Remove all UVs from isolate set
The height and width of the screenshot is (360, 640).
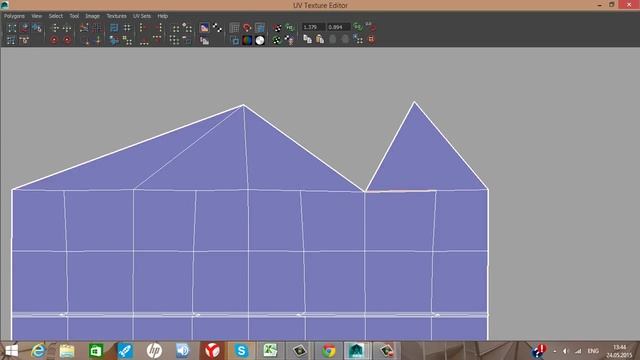[174, 40]
